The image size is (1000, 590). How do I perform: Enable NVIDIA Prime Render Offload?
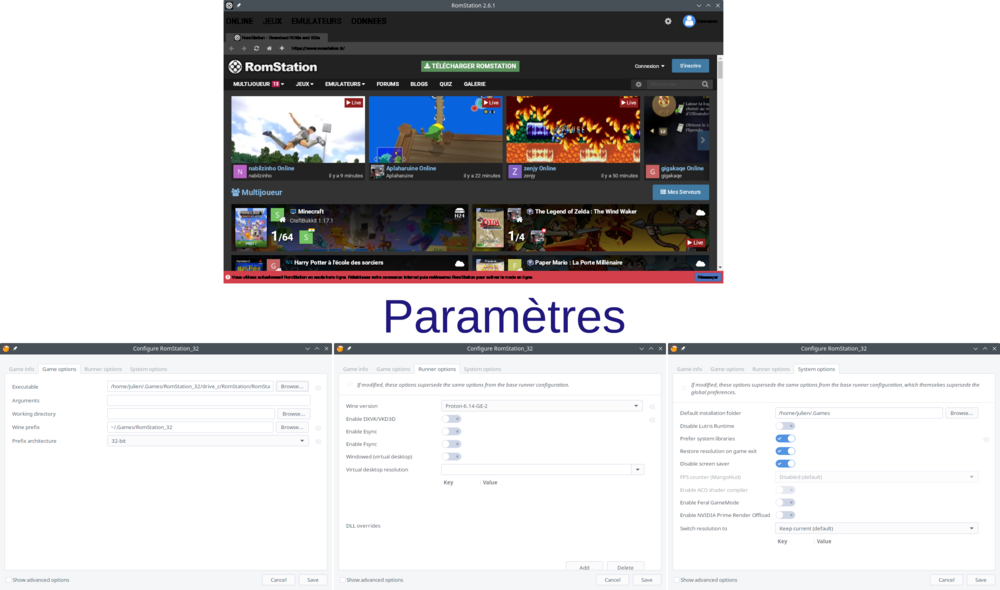coord(786,515)
